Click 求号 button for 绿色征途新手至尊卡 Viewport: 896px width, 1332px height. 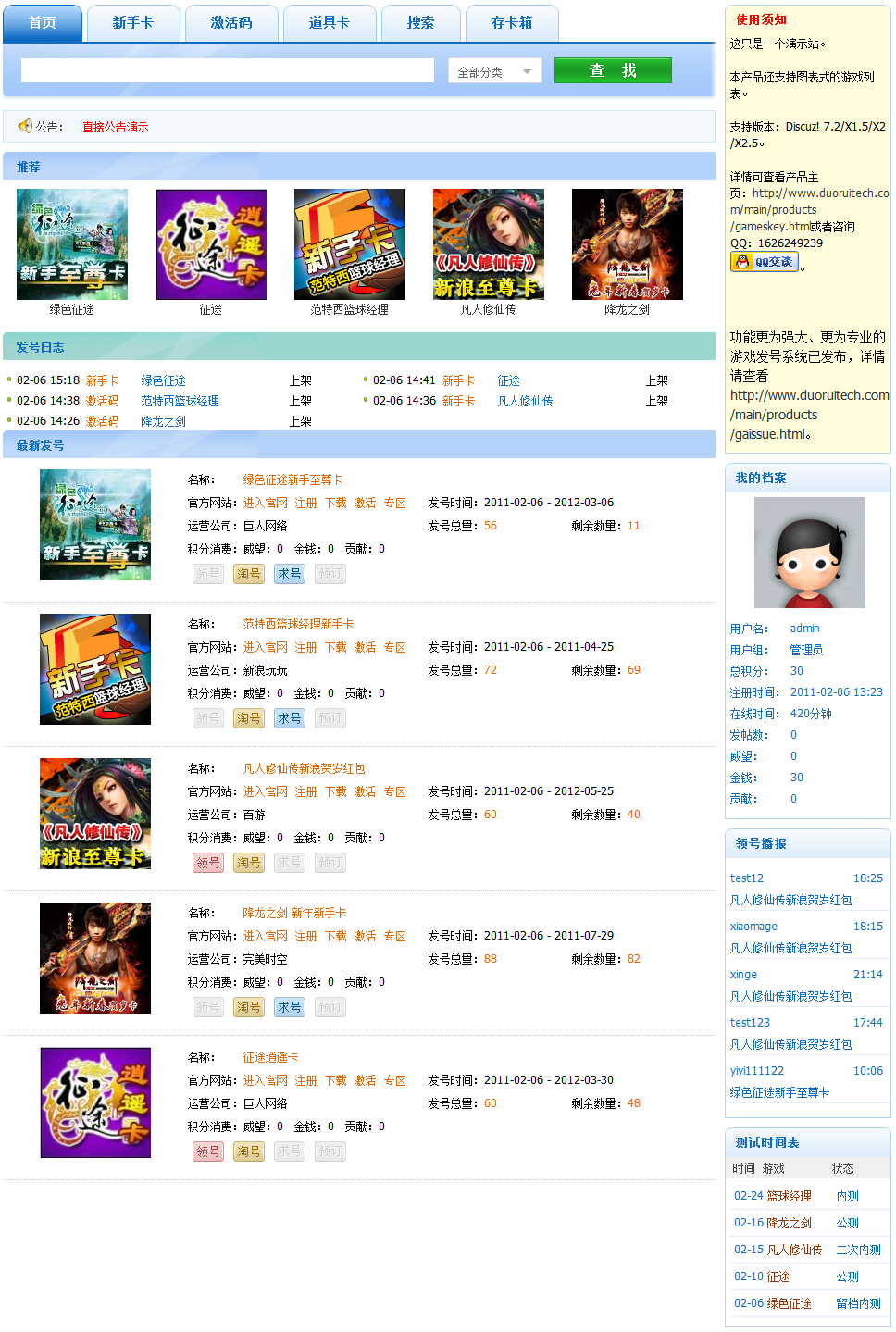tap(290, 574)
